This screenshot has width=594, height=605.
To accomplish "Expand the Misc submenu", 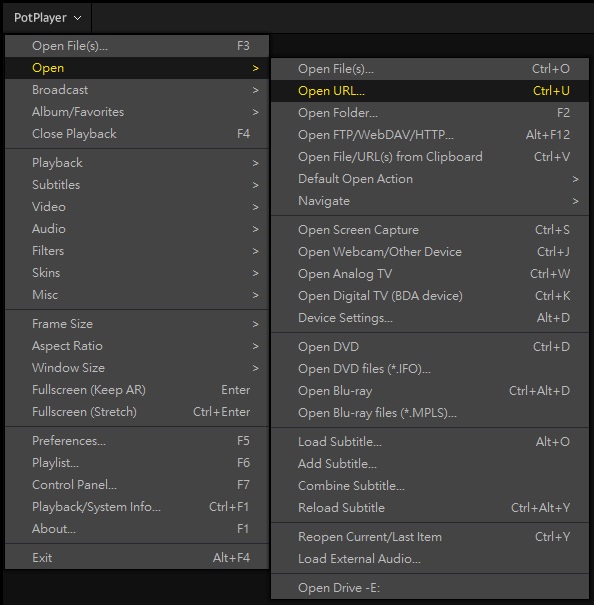I will (137, 295).
